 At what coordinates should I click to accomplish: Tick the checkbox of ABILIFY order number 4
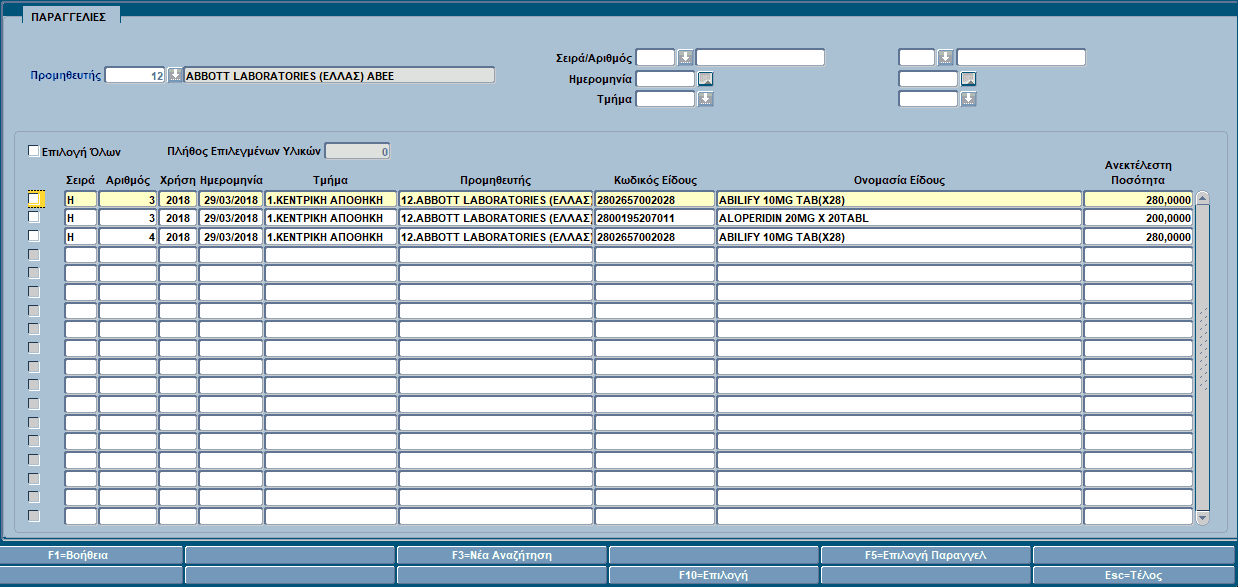[34, 236]
